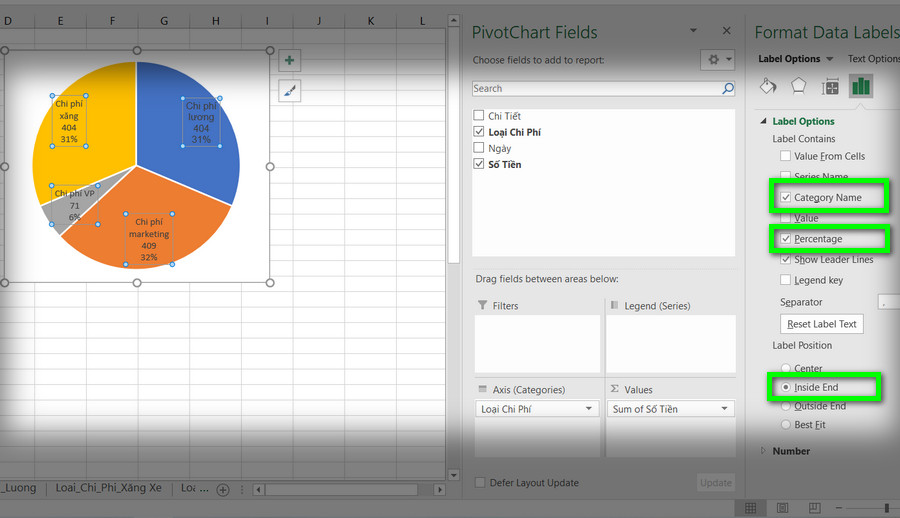Screen dimensions: 900x518
Task: Click vertical scrollbar up arrow
Action: [x=453, y=21]
